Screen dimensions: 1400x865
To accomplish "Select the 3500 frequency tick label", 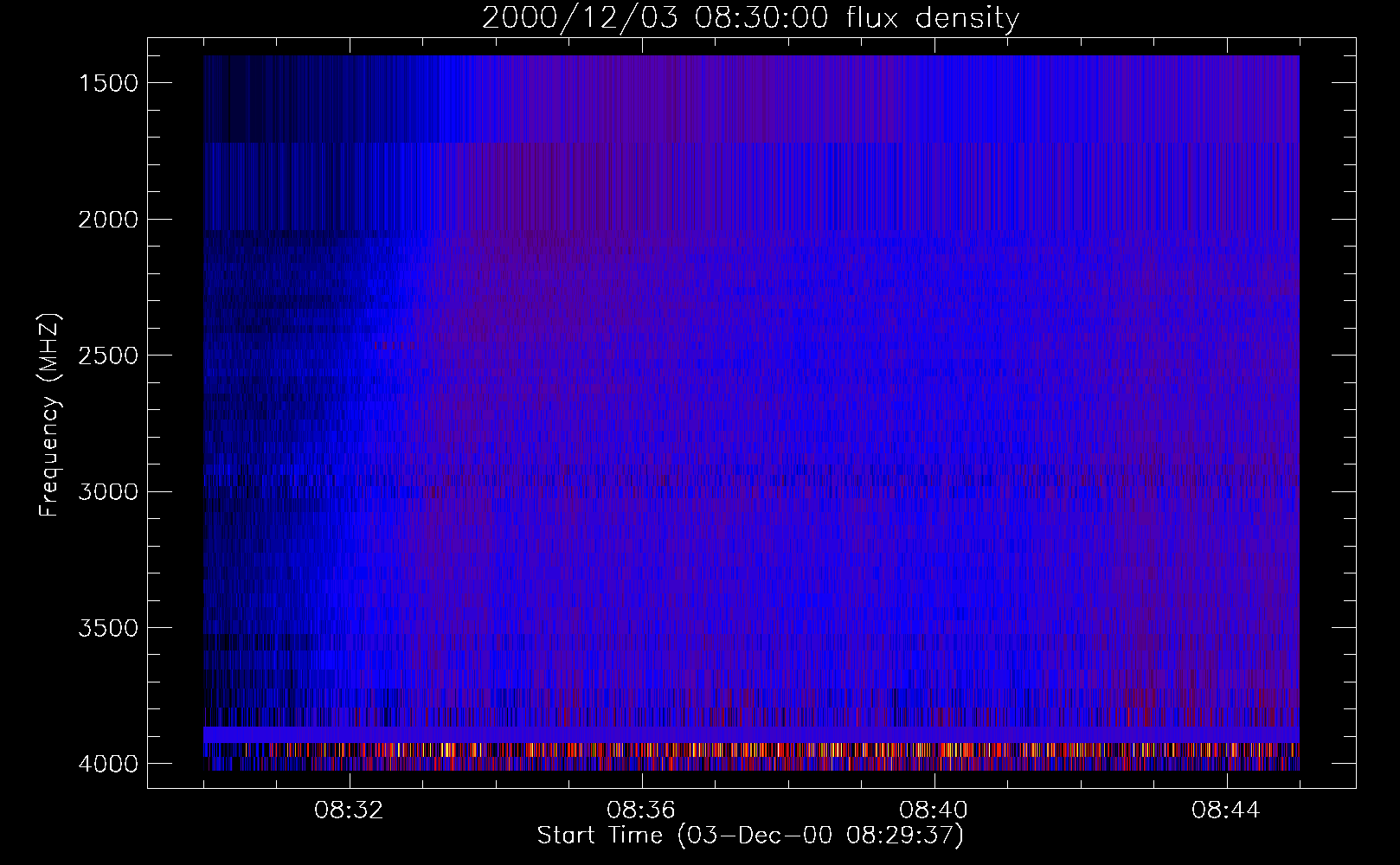I will (x=108, y=628).
